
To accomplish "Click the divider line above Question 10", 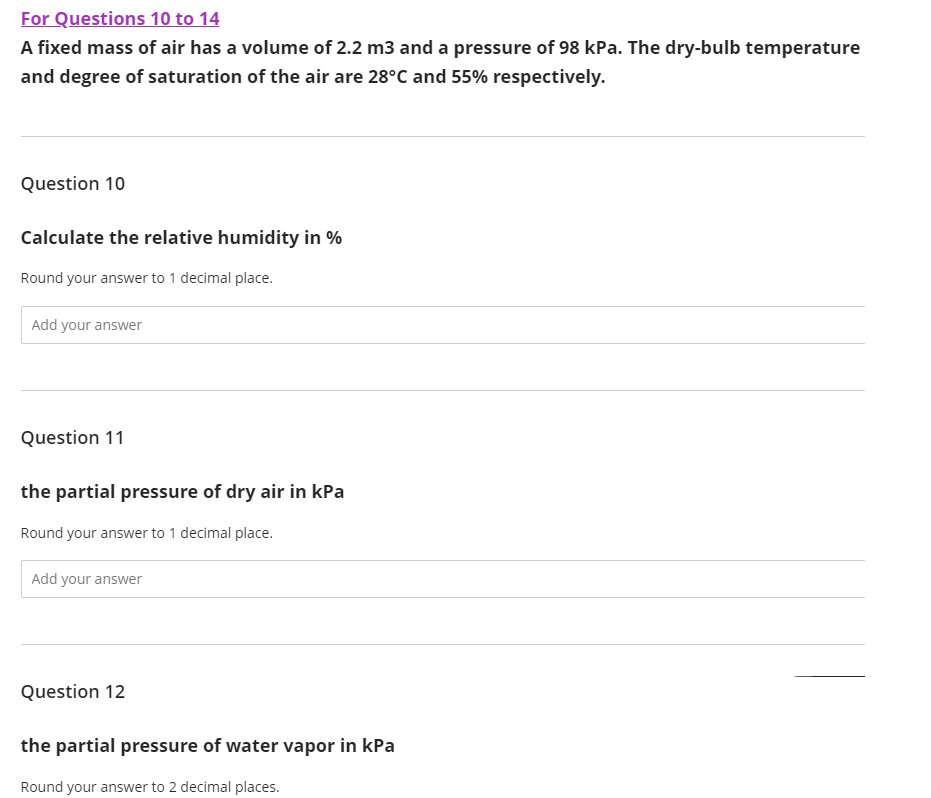I will click(443, 137).
